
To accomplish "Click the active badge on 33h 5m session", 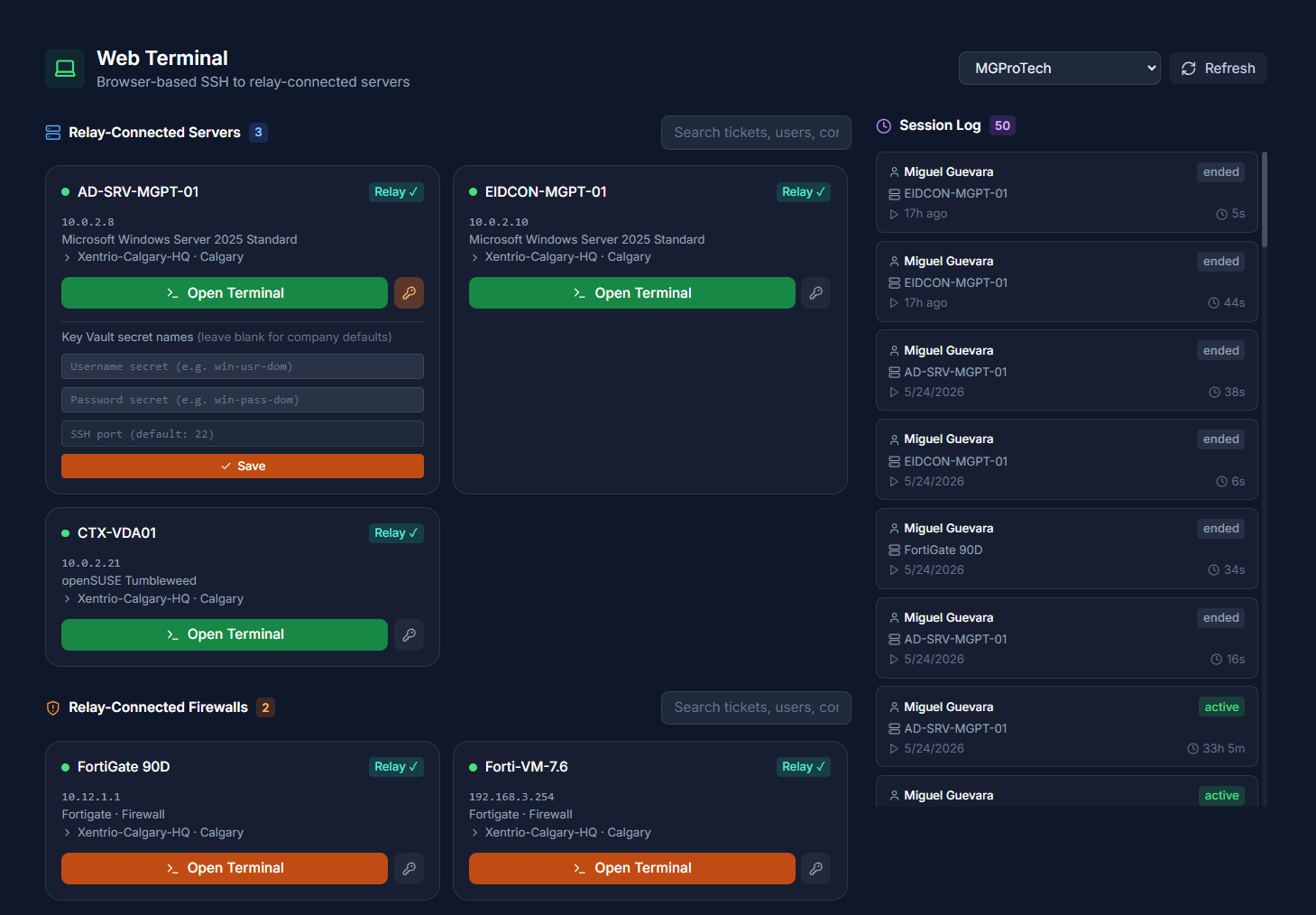I will [x=1221, y=707].
